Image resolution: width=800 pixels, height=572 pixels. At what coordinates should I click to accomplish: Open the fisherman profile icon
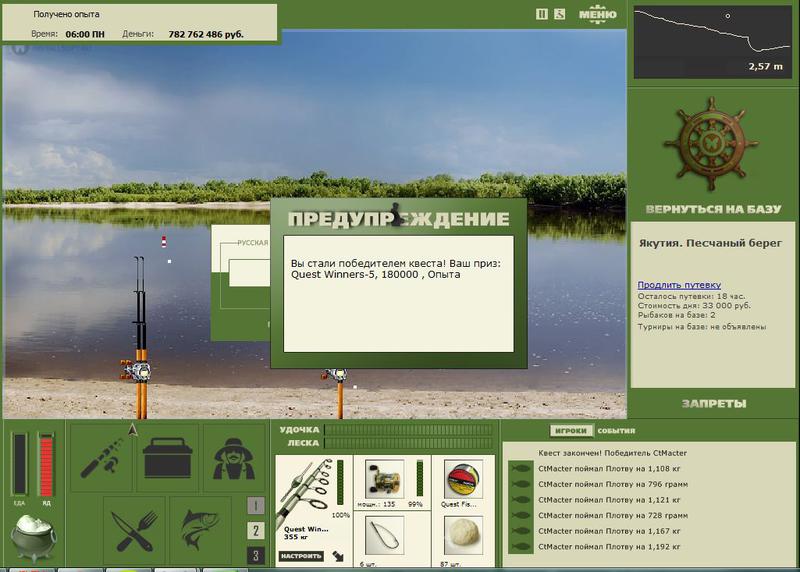click(234, 458)
